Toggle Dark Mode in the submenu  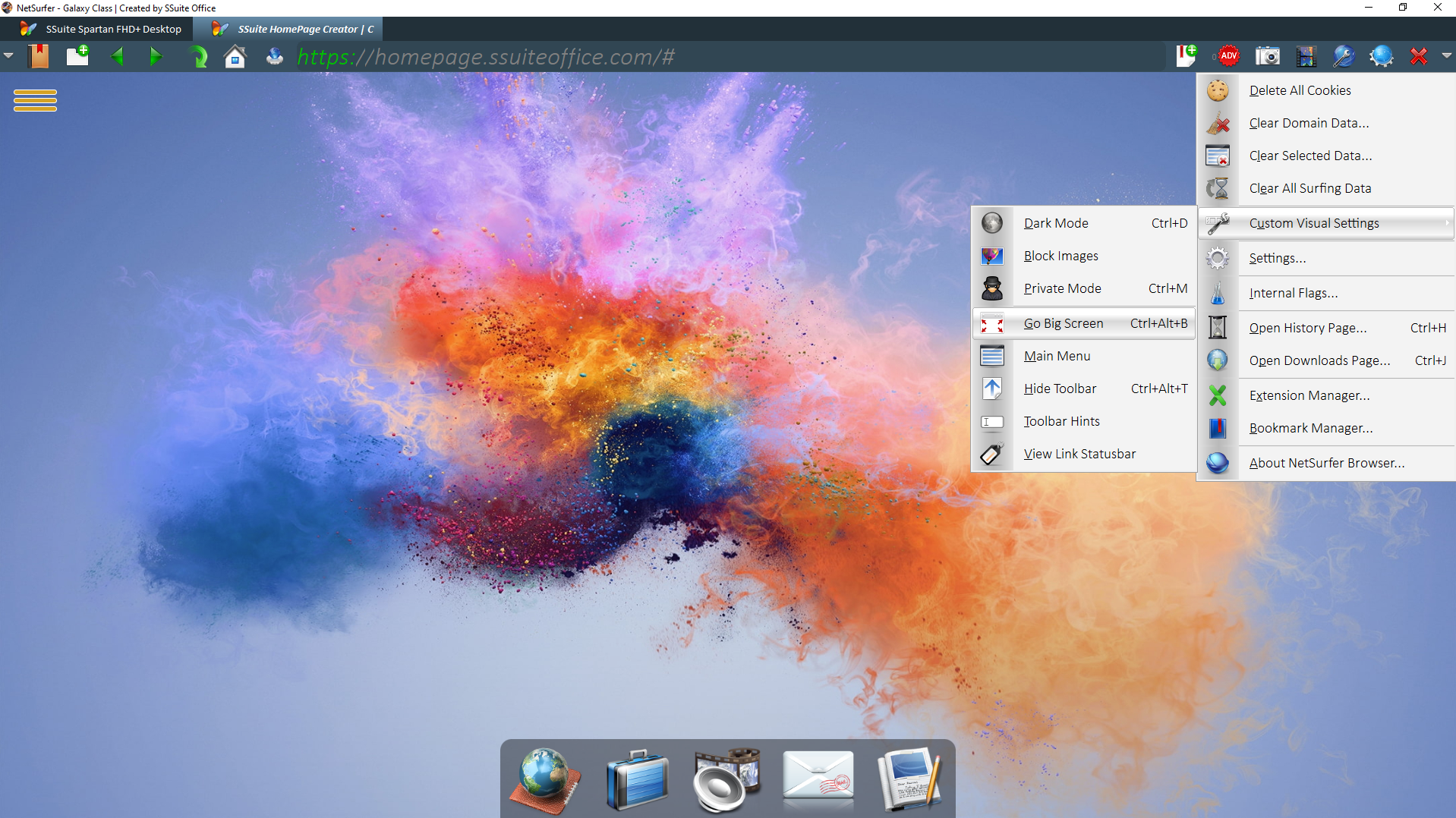[1055, 223]
